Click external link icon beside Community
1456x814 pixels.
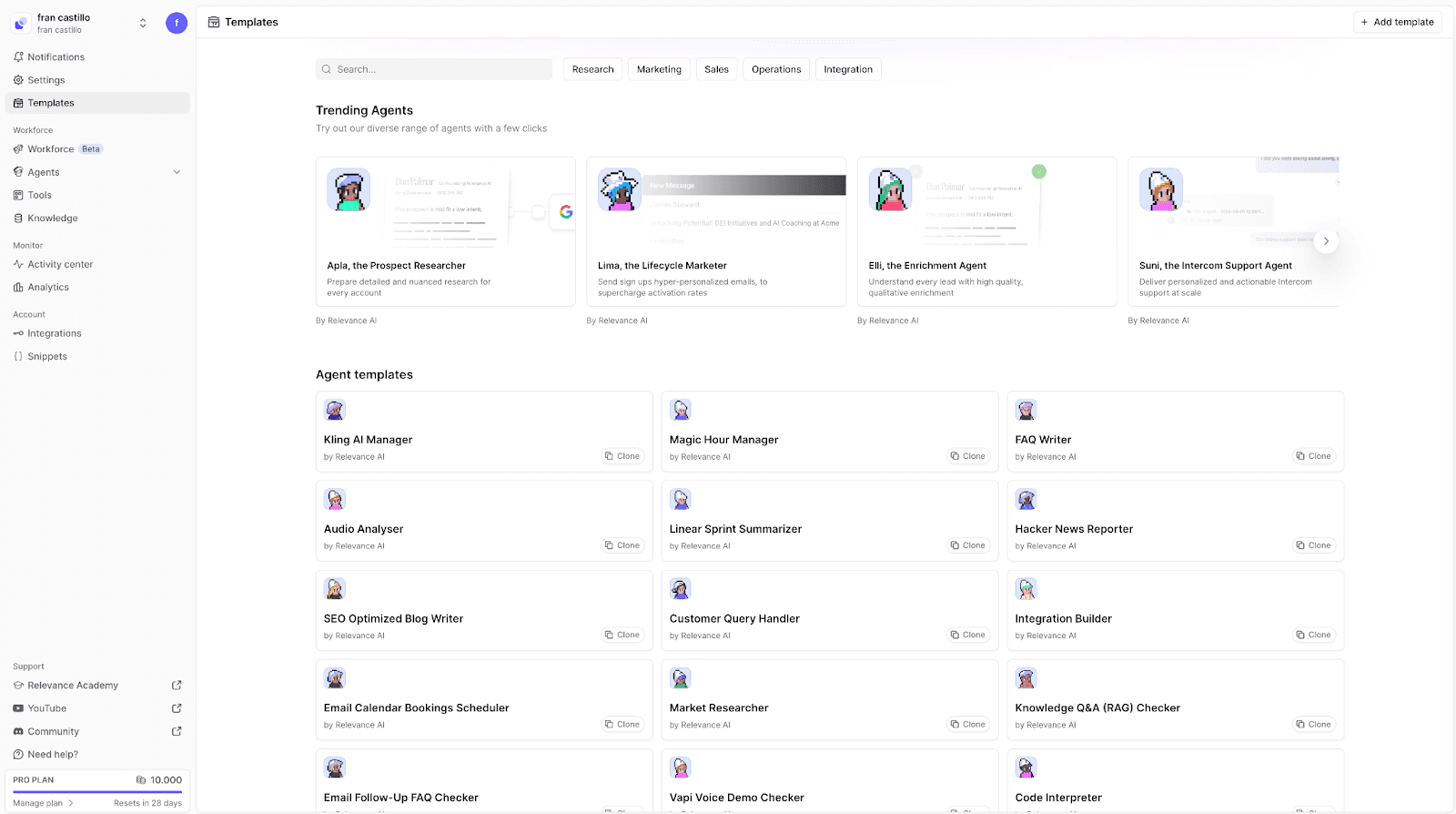(x=177, y=731)
